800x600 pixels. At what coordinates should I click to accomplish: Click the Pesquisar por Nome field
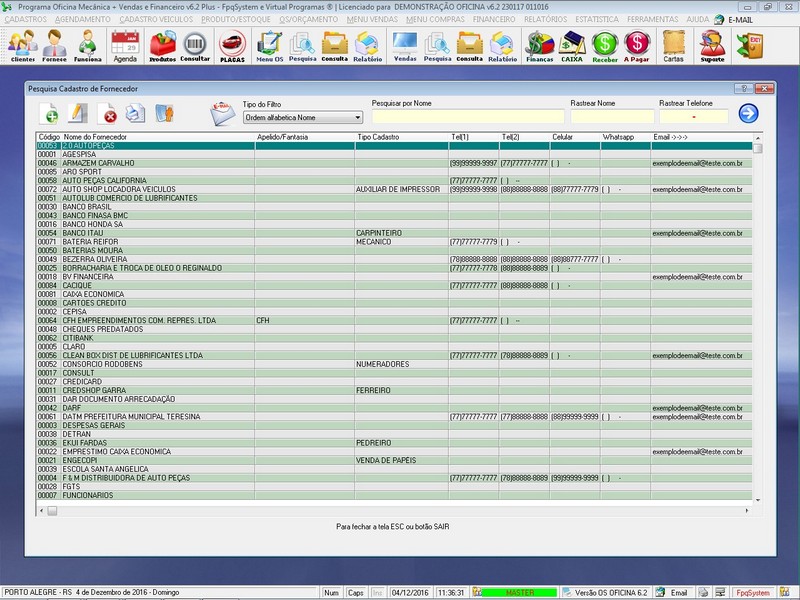(468, 117)
